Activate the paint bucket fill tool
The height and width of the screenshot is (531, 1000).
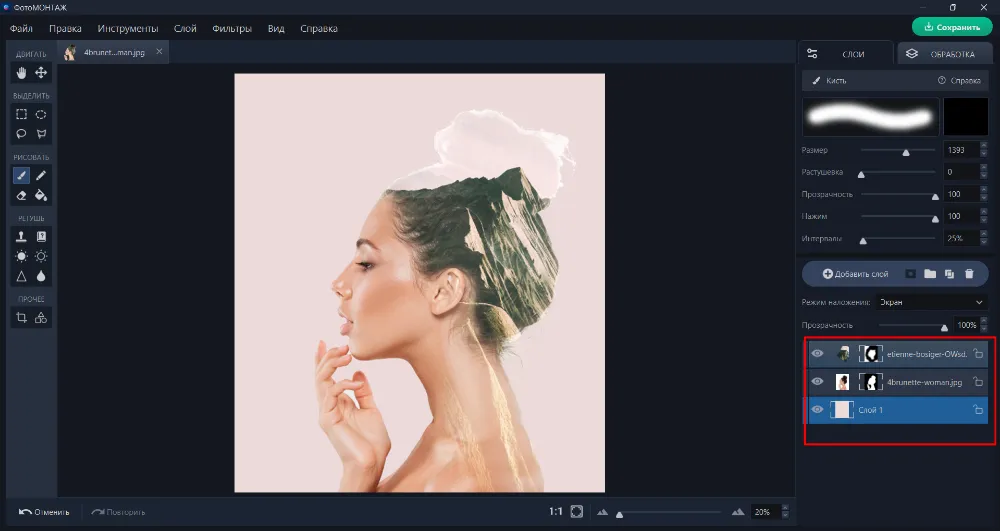pyautogui.click(x=41, y=195)
